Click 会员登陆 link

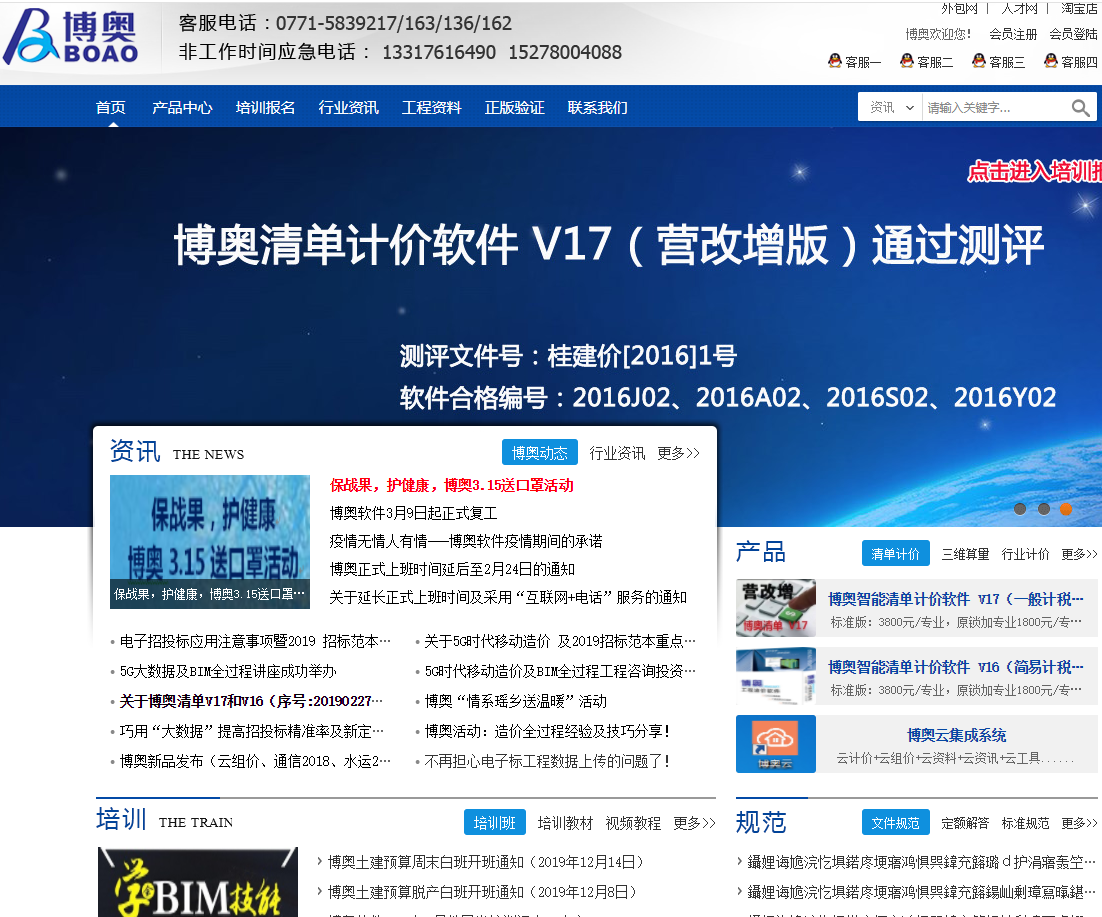click(1072, 34)
